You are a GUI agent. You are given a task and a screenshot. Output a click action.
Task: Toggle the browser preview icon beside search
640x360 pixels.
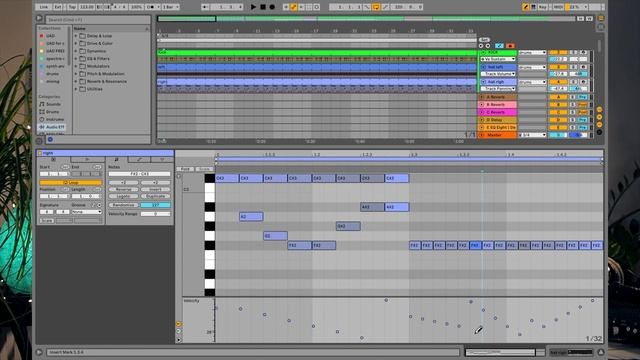point(39,18)
